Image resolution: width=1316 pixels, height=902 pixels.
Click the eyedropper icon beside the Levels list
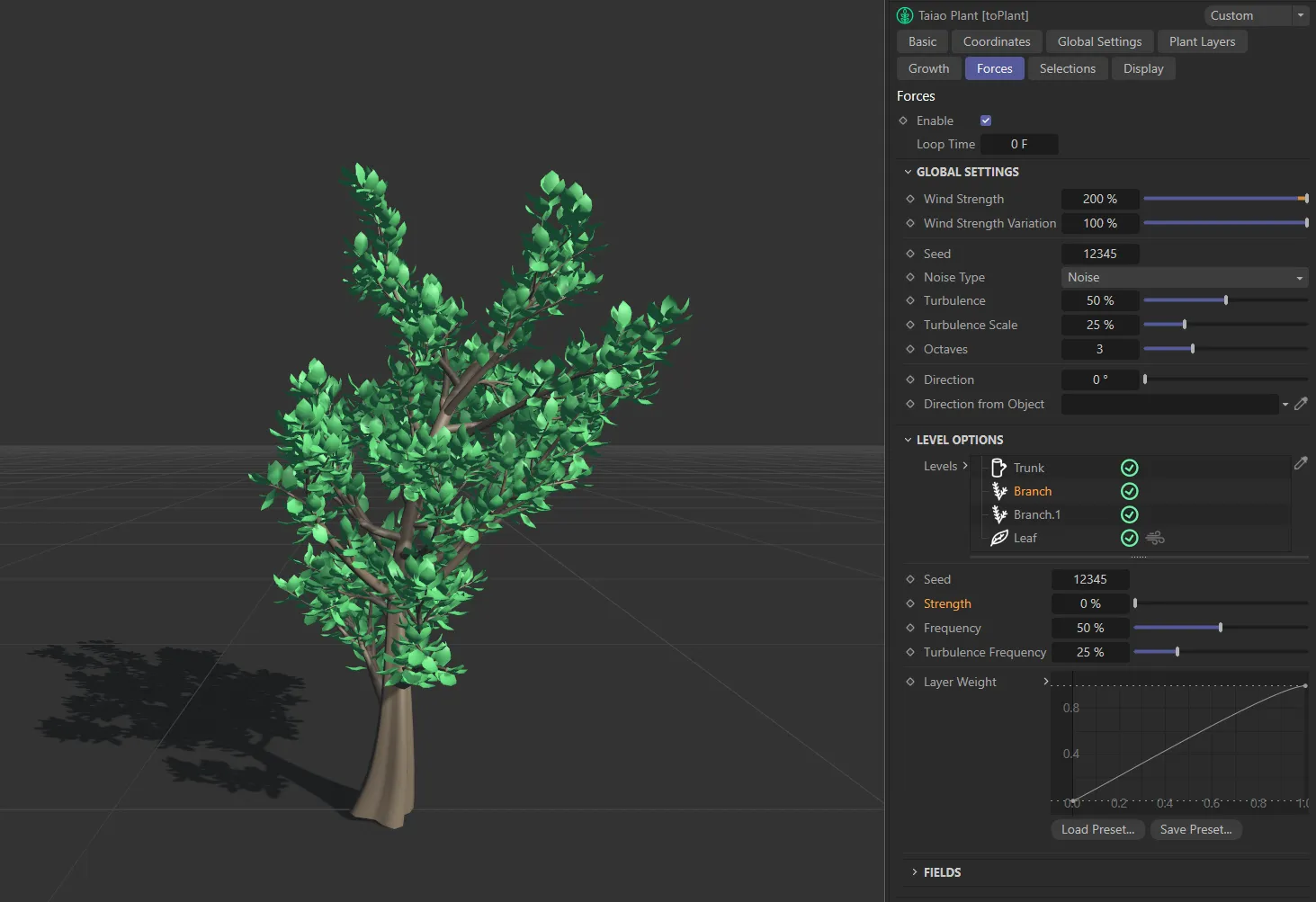coord(1301,462)
